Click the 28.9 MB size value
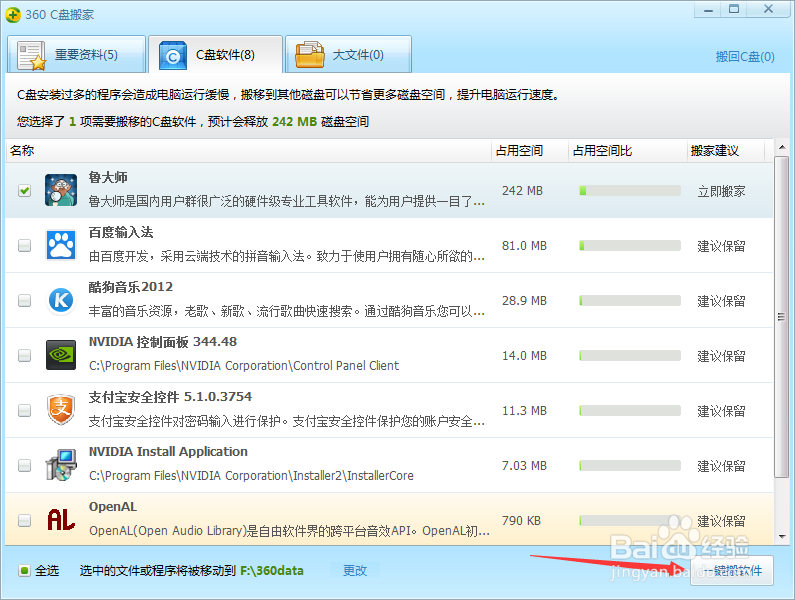This screenshot has width=795, height=600. pos(524,300)
